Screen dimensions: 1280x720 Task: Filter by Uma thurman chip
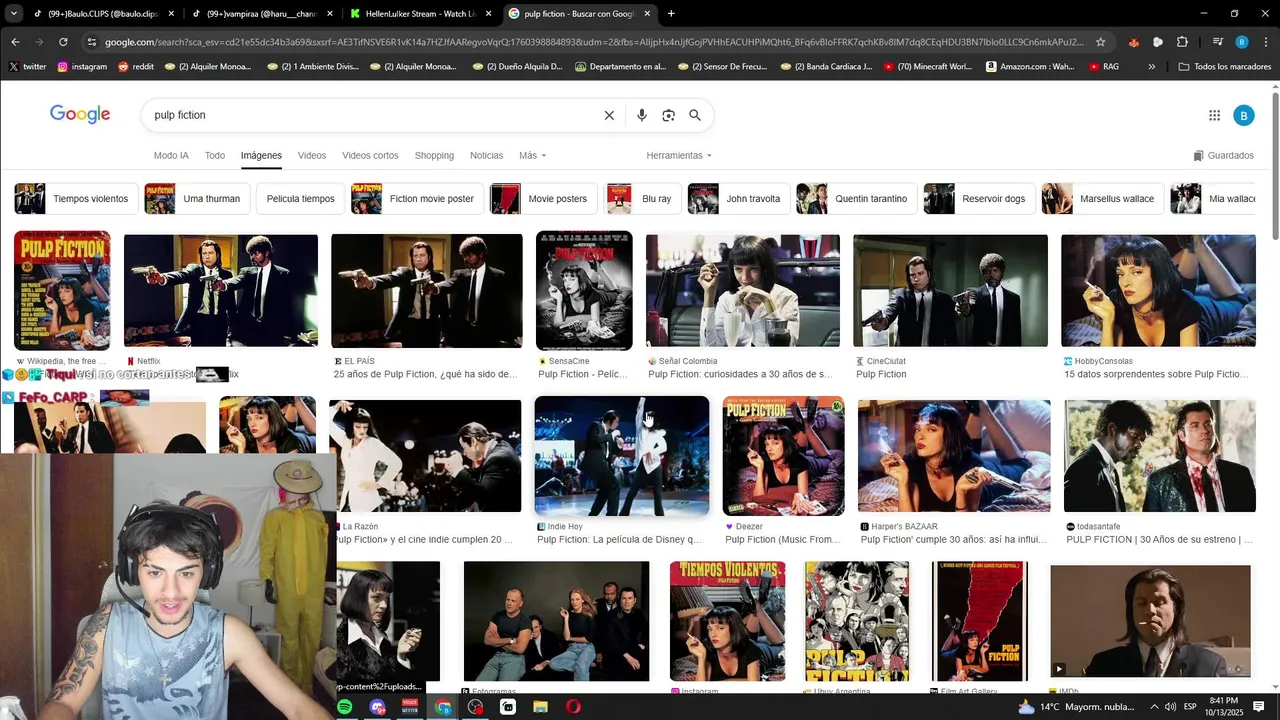(x=196, y=199)
